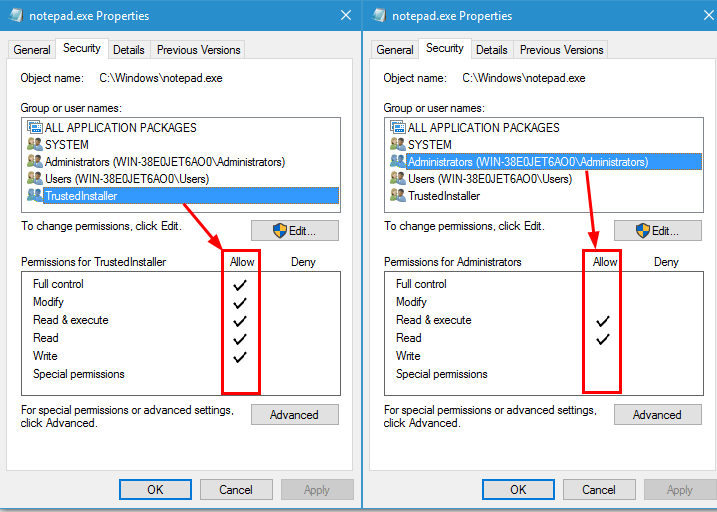The height and width of the screenshot is (512, 717).
Task: Click SYSTEM group icon in right window
Action: tap(397, 144)
